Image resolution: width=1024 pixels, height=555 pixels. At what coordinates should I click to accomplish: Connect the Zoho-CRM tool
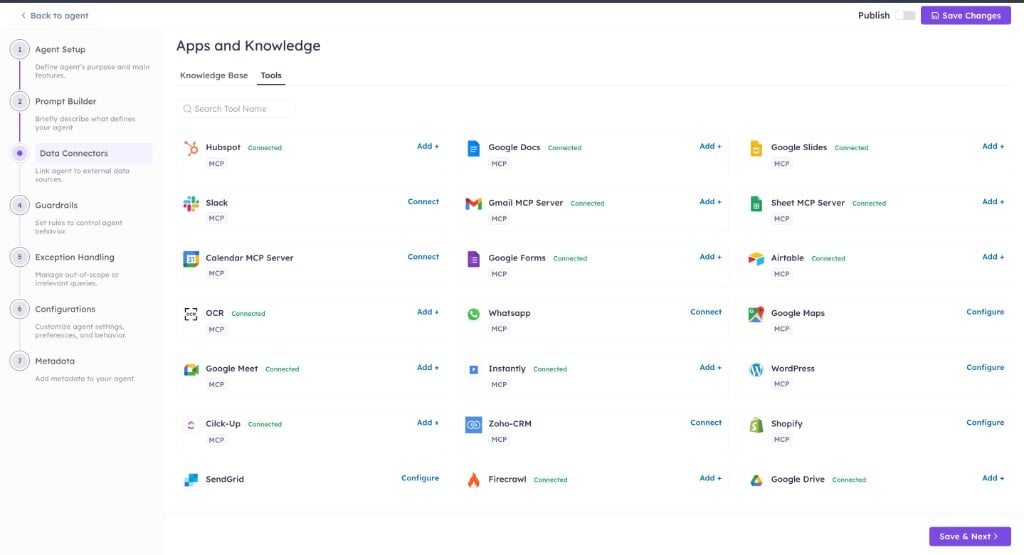click(x=706, y=422)
